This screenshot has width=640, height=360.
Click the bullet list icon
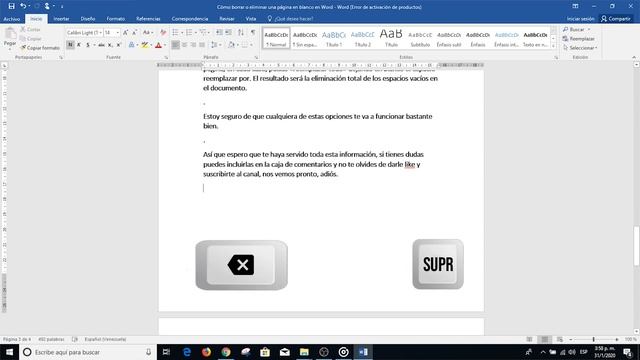[175, 32]
